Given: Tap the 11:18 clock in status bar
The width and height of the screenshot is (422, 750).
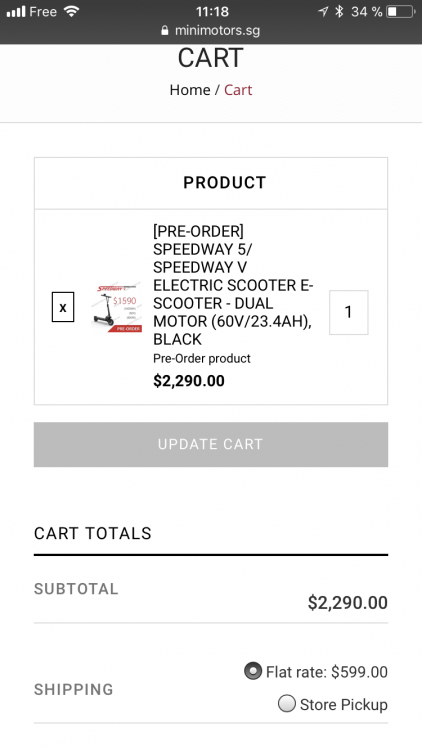Looking at the screenshot, I should coord(212,11).
